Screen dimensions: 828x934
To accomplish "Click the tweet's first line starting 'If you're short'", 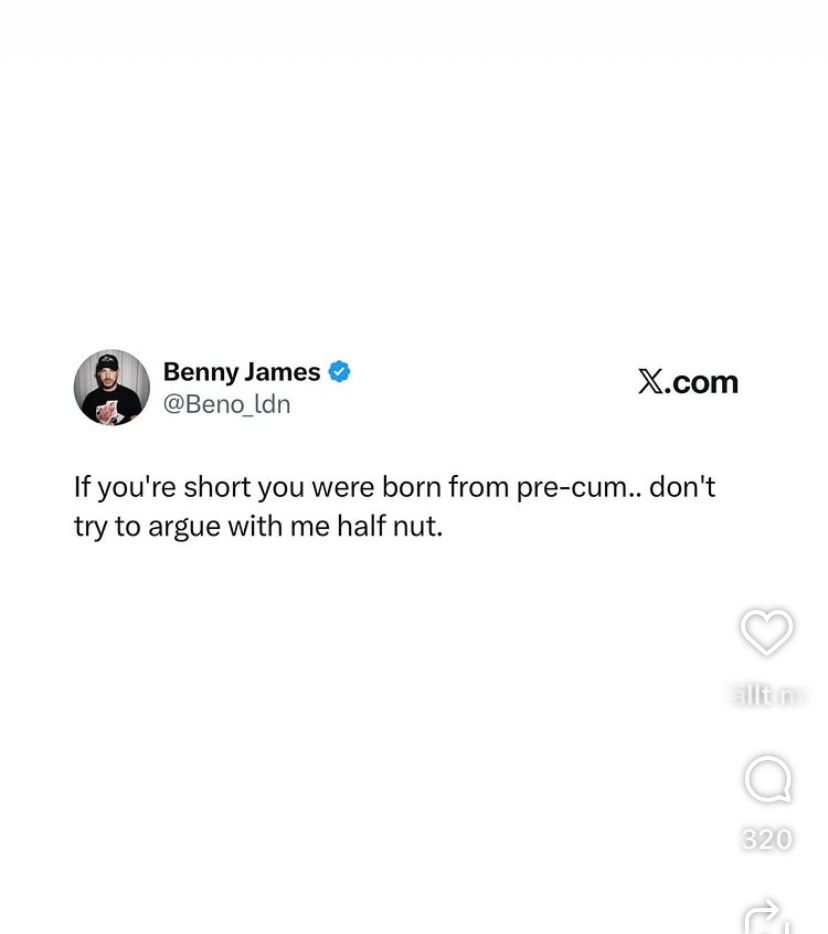I will pos(394,488).
